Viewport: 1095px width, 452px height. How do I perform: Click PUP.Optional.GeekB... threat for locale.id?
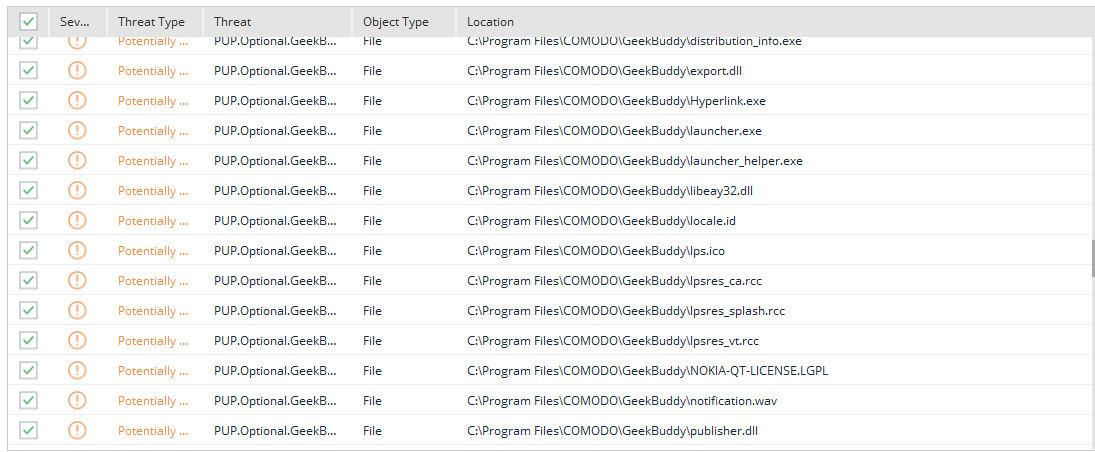275,221
